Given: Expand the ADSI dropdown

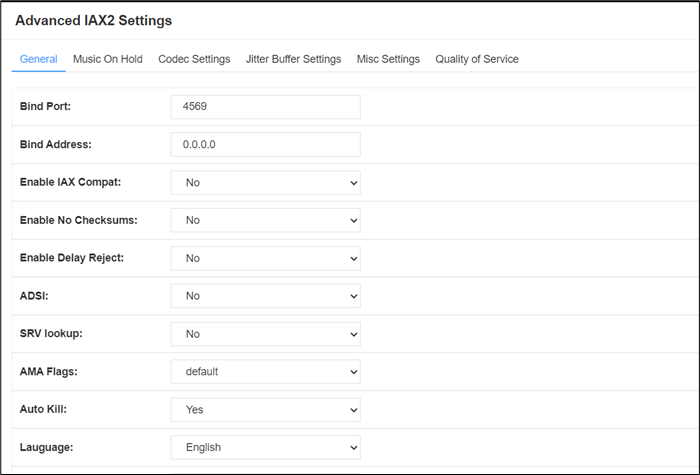Looking at the screenshot, I should point(266,296).
